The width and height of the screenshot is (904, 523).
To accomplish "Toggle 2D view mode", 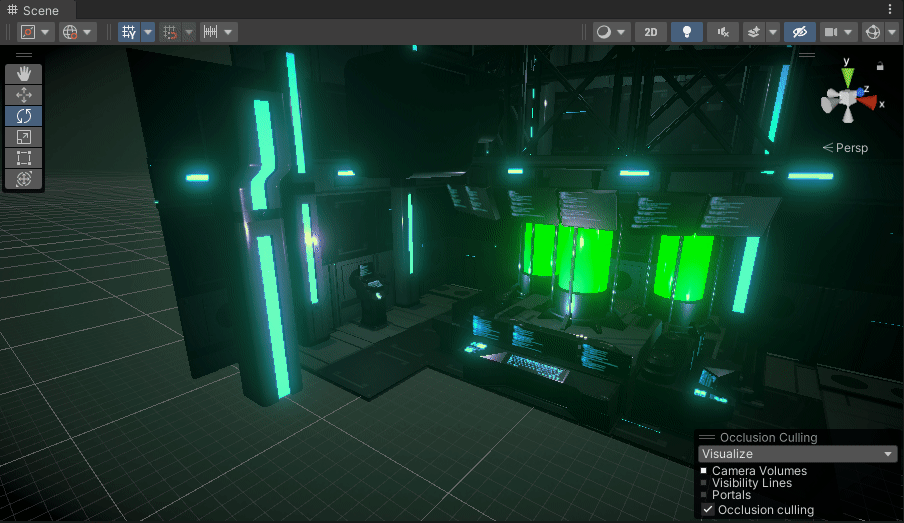I will [x=651, y=32].
